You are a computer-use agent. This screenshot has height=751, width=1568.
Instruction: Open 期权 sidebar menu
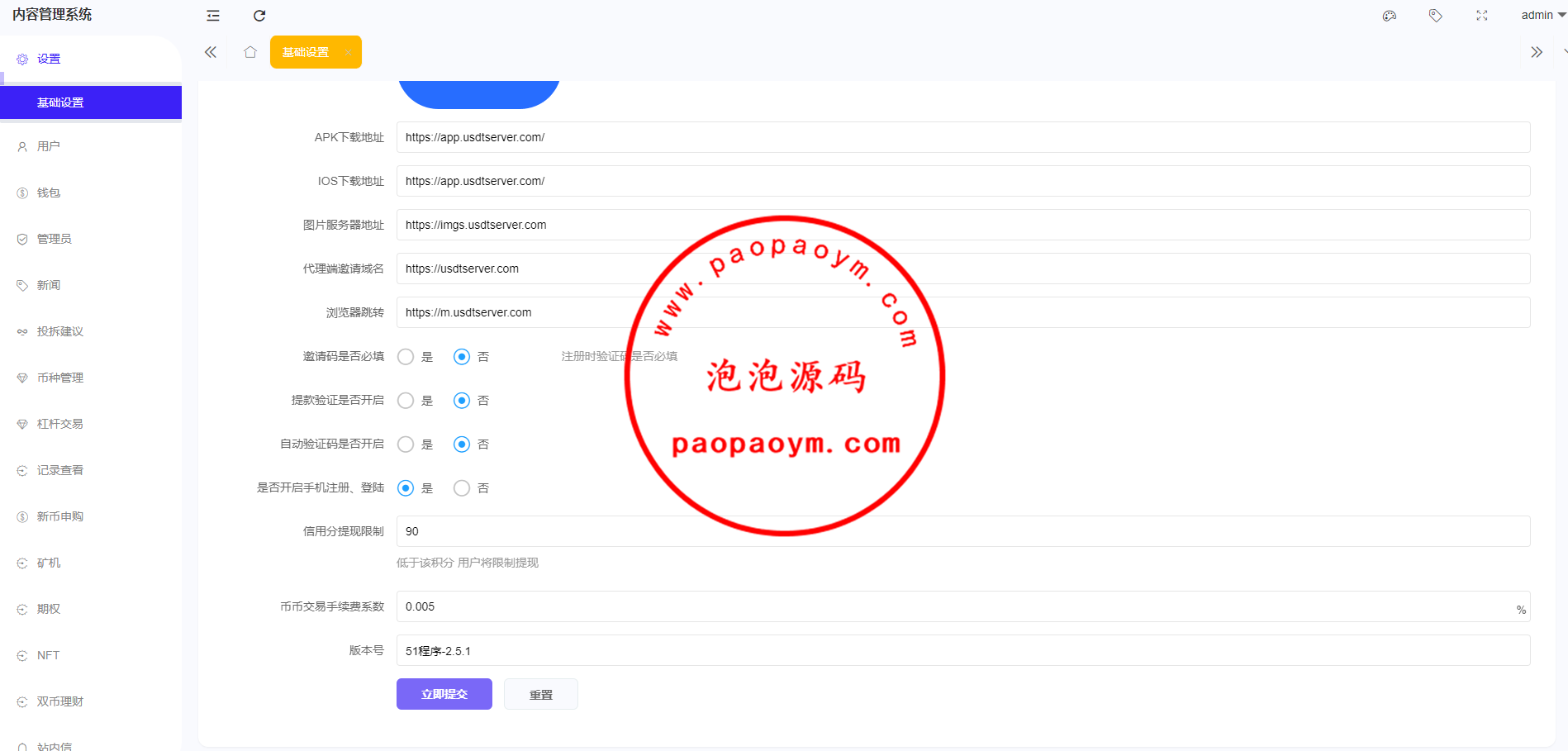91,609
